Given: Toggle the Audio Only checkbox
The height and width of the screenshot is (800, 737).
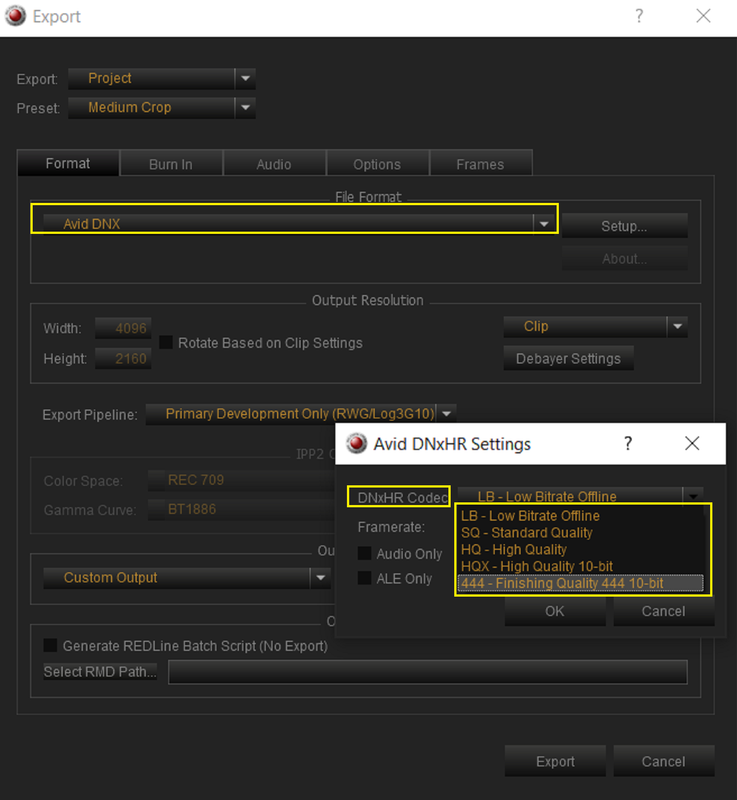Looking at the screenshot, I should click(x=364, y=554).
